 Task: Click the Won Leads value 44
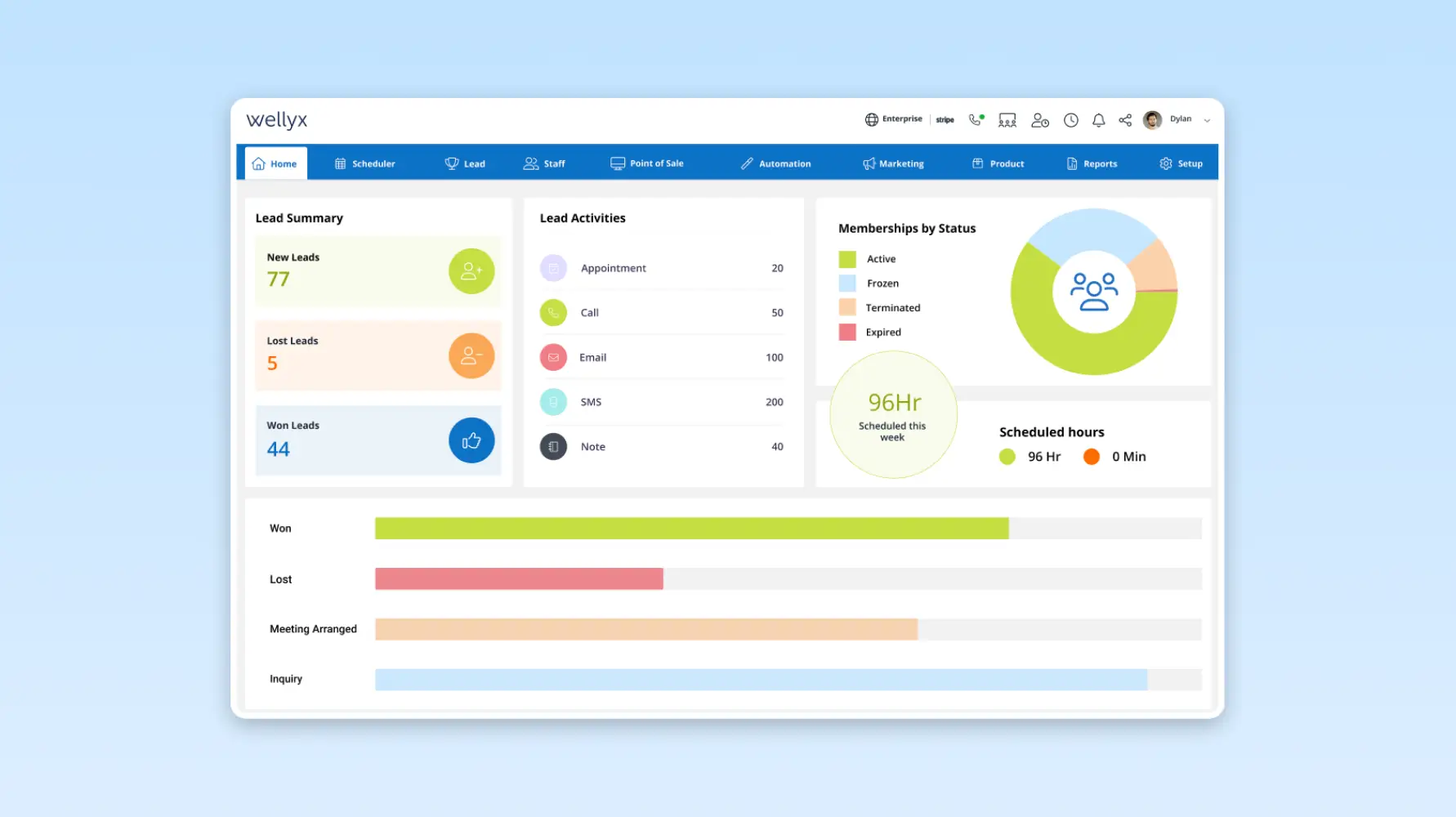tap(279, 449)
